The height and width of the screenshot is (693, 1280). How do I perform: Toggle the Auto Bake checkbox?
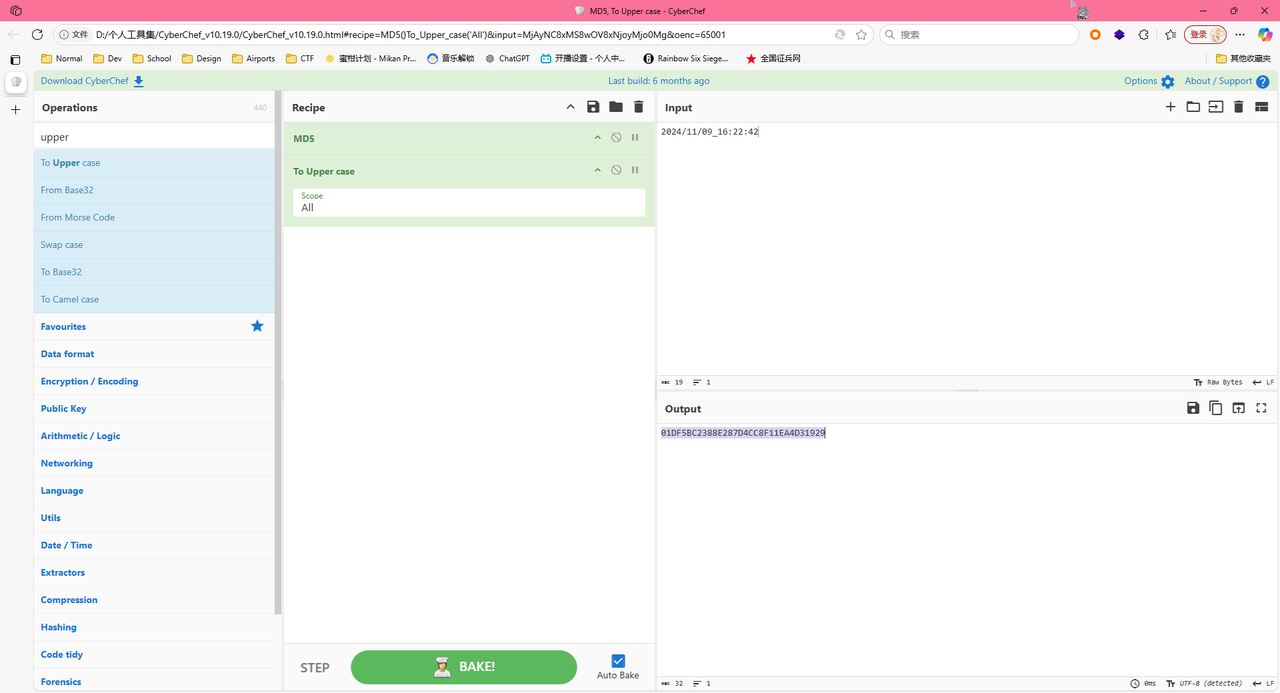point(618,661)
